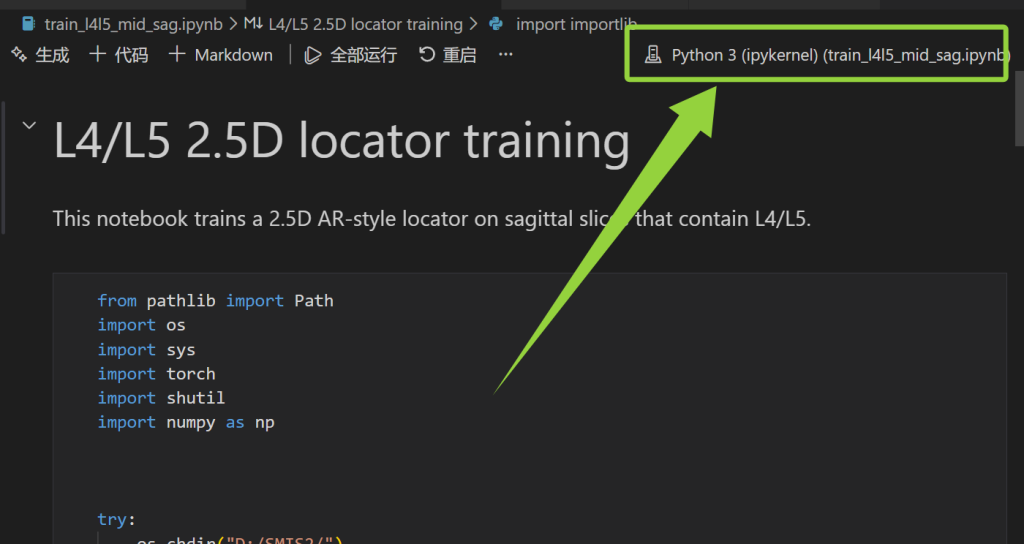1024x544 pixels.
Task: Insert a new Markdown cell
Action: tap(221, 55)
